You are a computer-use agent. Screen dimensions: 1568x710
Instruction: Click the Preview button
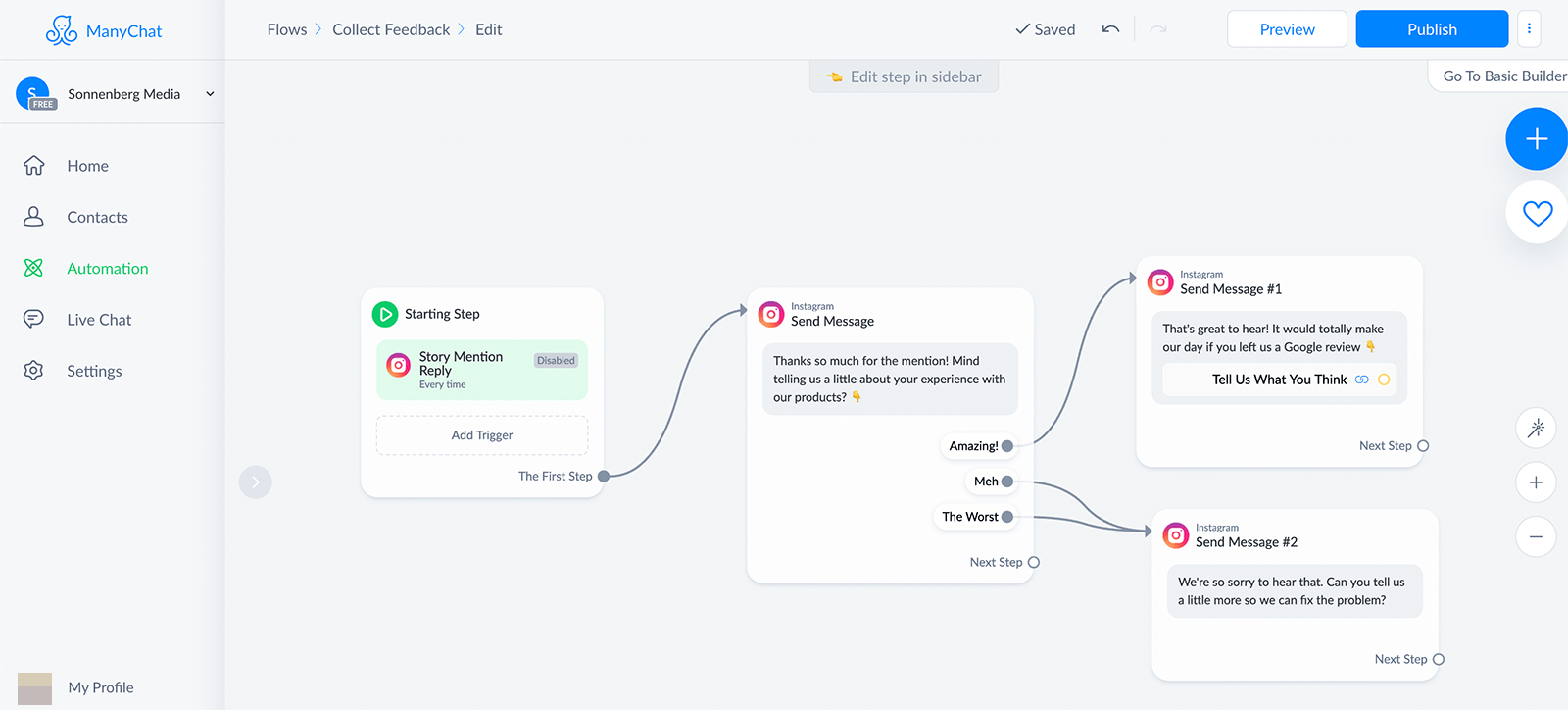[1287, 29]
